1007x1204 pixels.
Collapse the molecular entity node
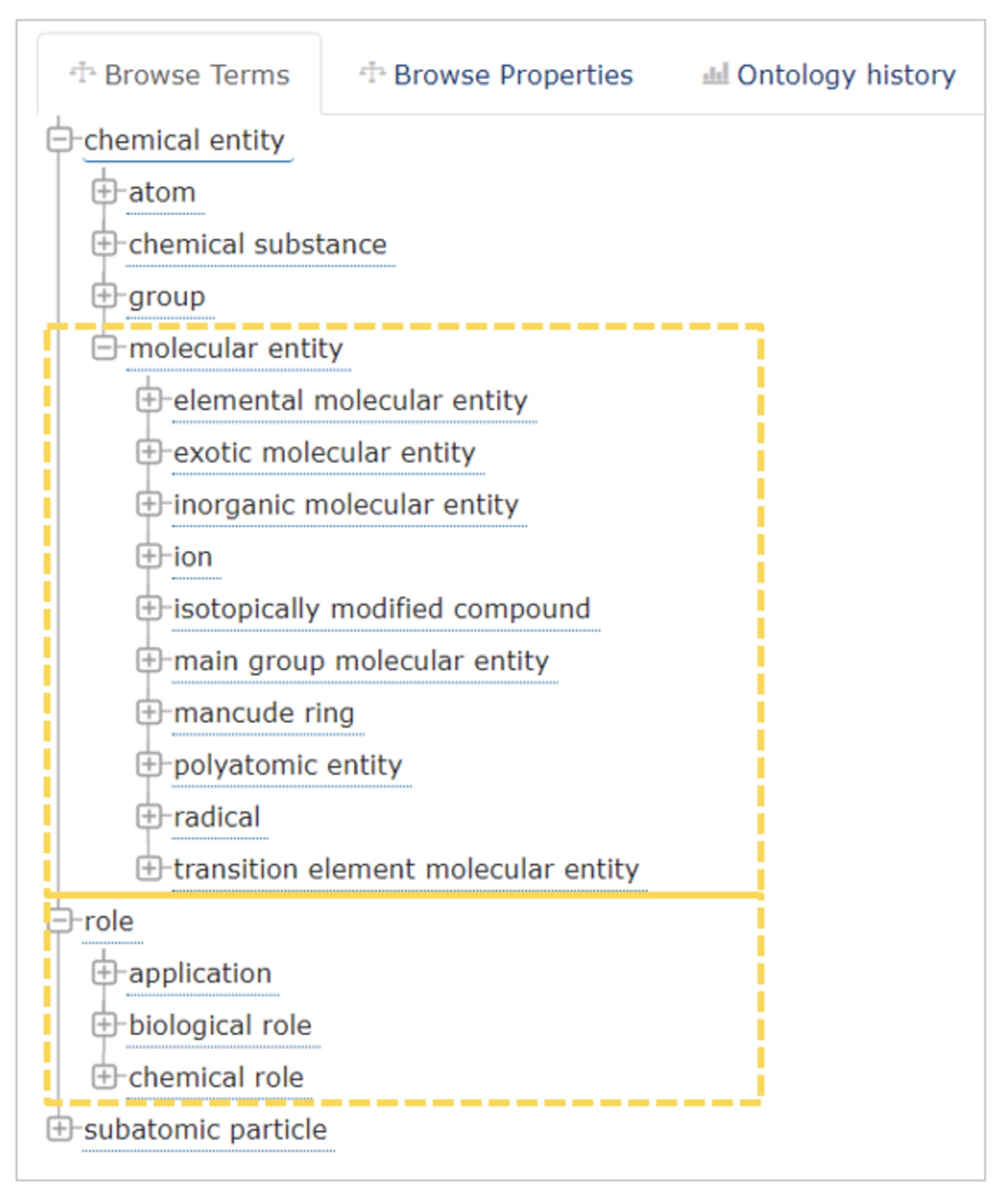104,348
